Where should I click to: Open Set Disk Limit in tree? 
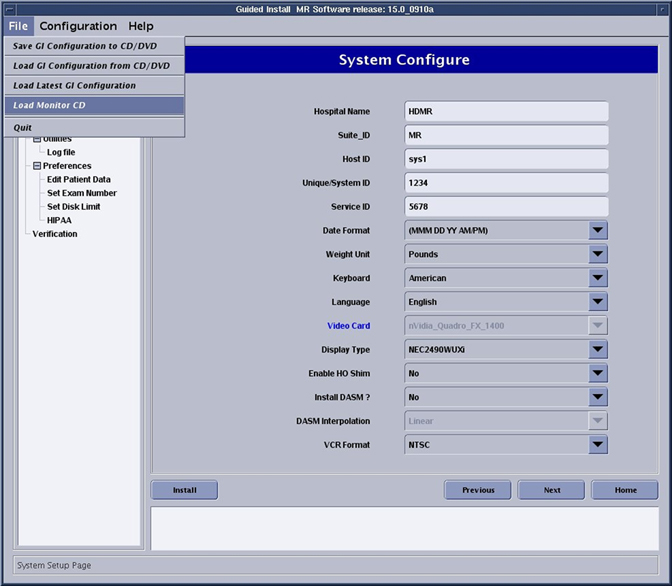74,207
